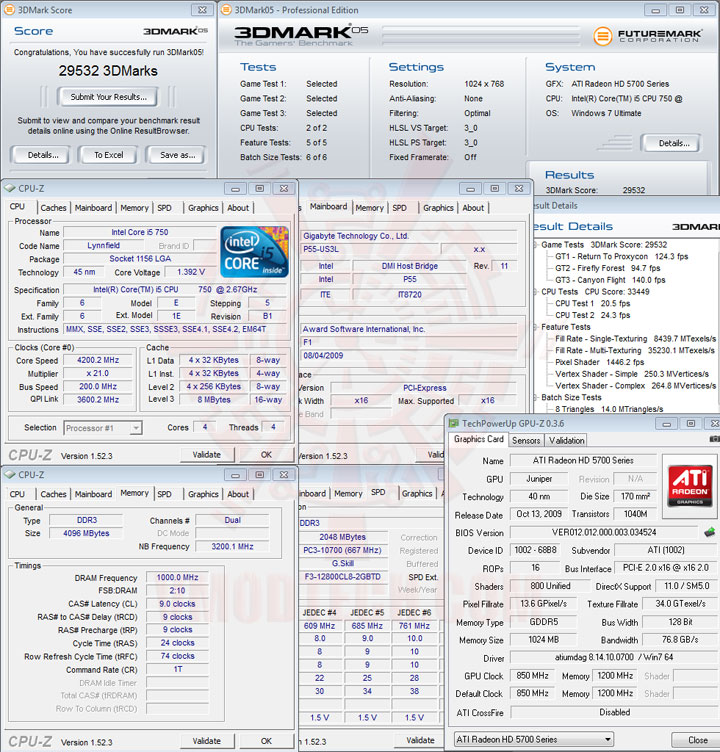Switch to Validation tab in GPU-Z

tap(567, 440)
